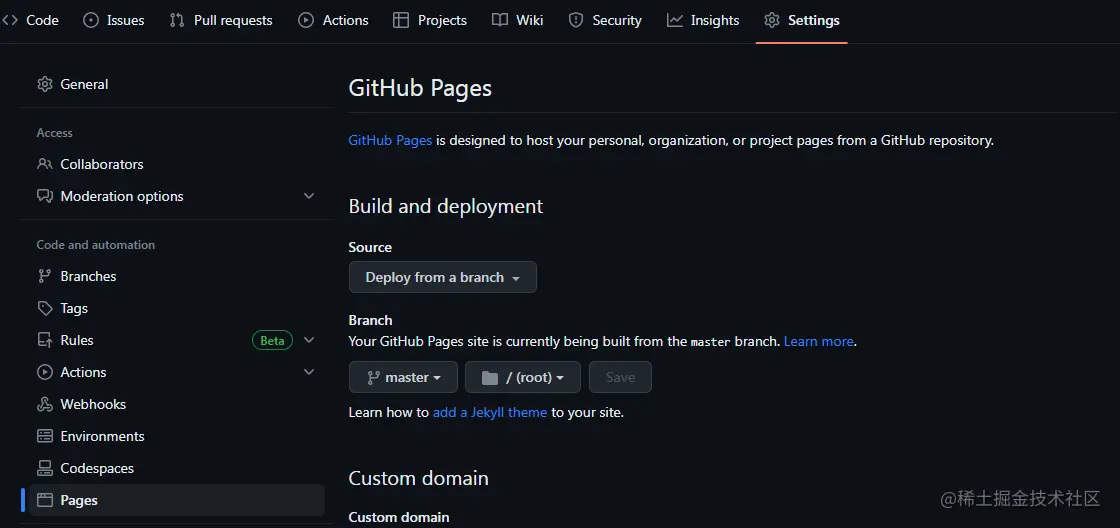
Task: Switch to the Code tab
Action: 31,20
